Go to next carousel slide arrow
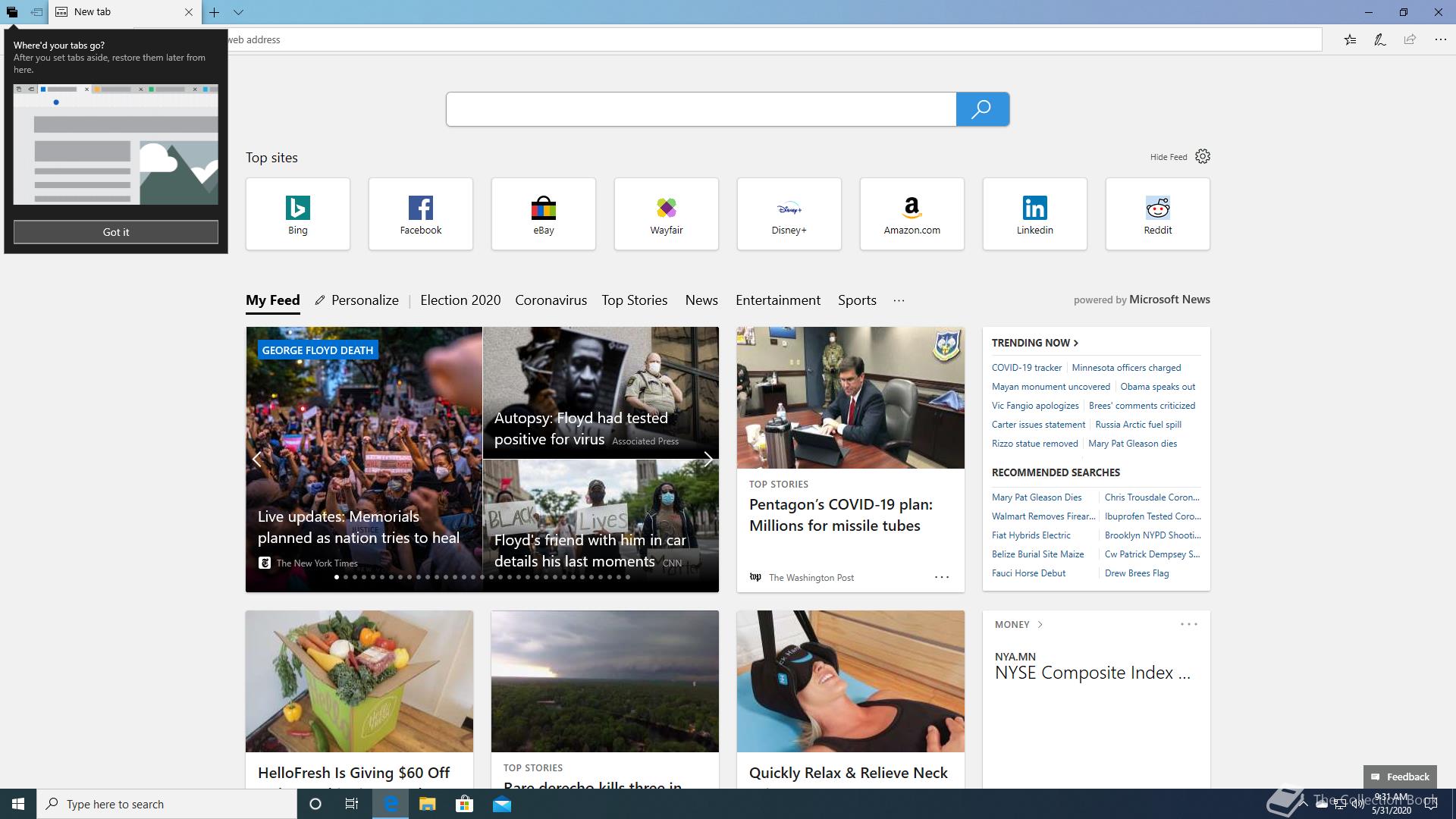The height and width of the screenshot is (819, 1456). click(708, 460)
